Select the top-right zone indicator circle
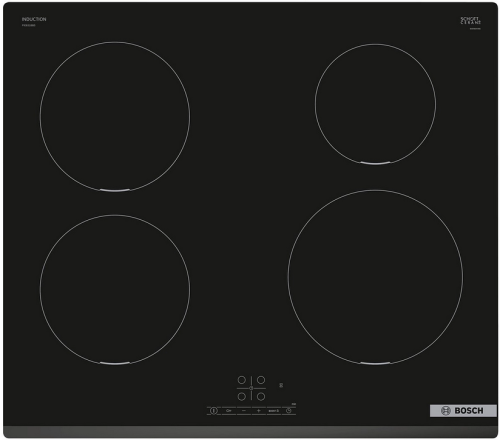 (x=261, y=380)
